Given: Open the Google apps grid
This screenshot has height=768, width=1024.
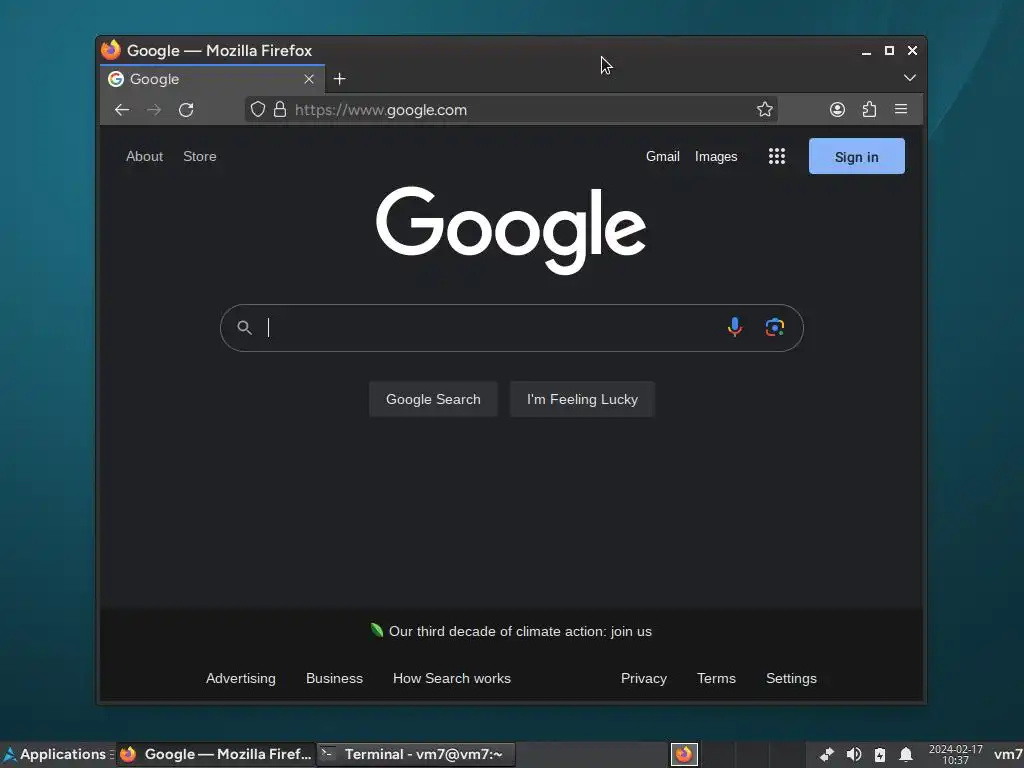Looking at the screenshot, I should point(776,156).
